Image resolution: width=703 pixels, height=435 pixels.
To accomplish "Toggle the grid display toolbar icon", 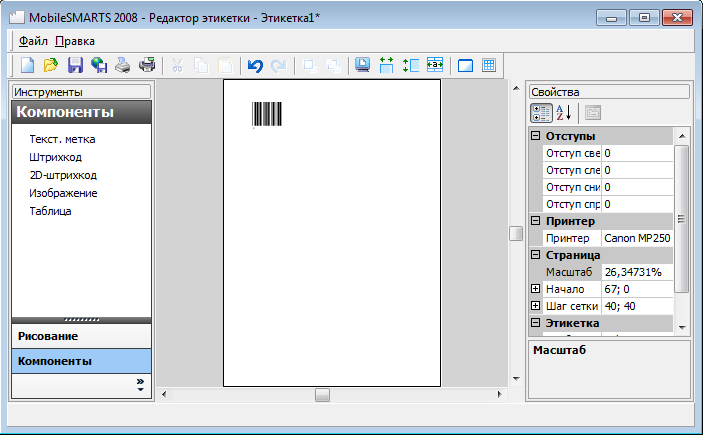I will tap(489, 66).
